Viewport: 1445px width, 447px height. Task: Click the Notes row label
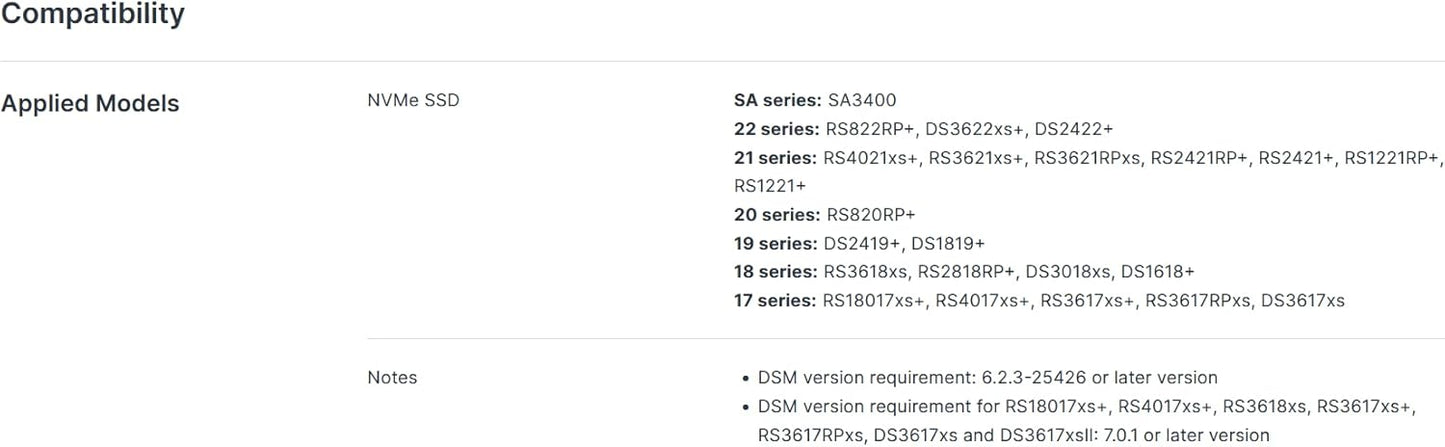click(x=392, y=378)
